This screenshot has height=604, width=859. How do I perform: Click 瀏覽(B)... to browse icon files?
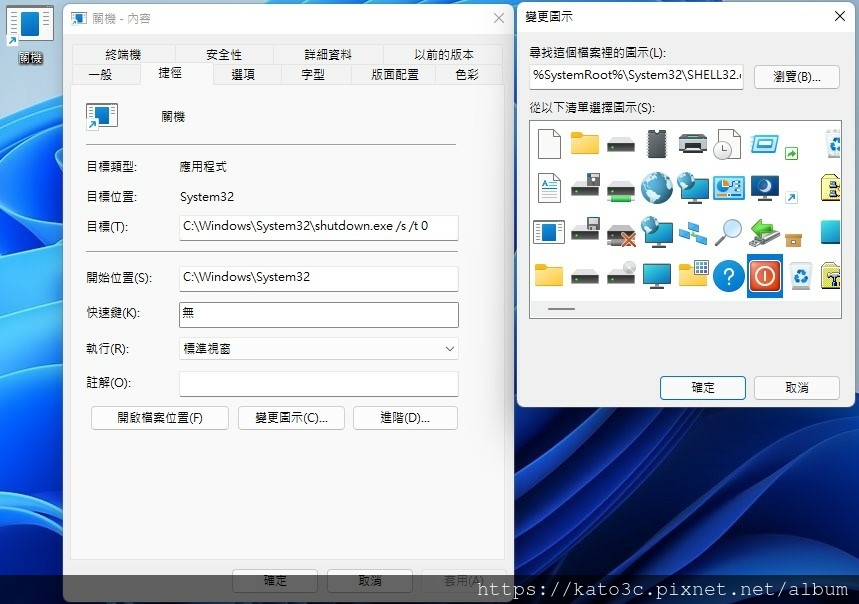click(x=797, y=77)
